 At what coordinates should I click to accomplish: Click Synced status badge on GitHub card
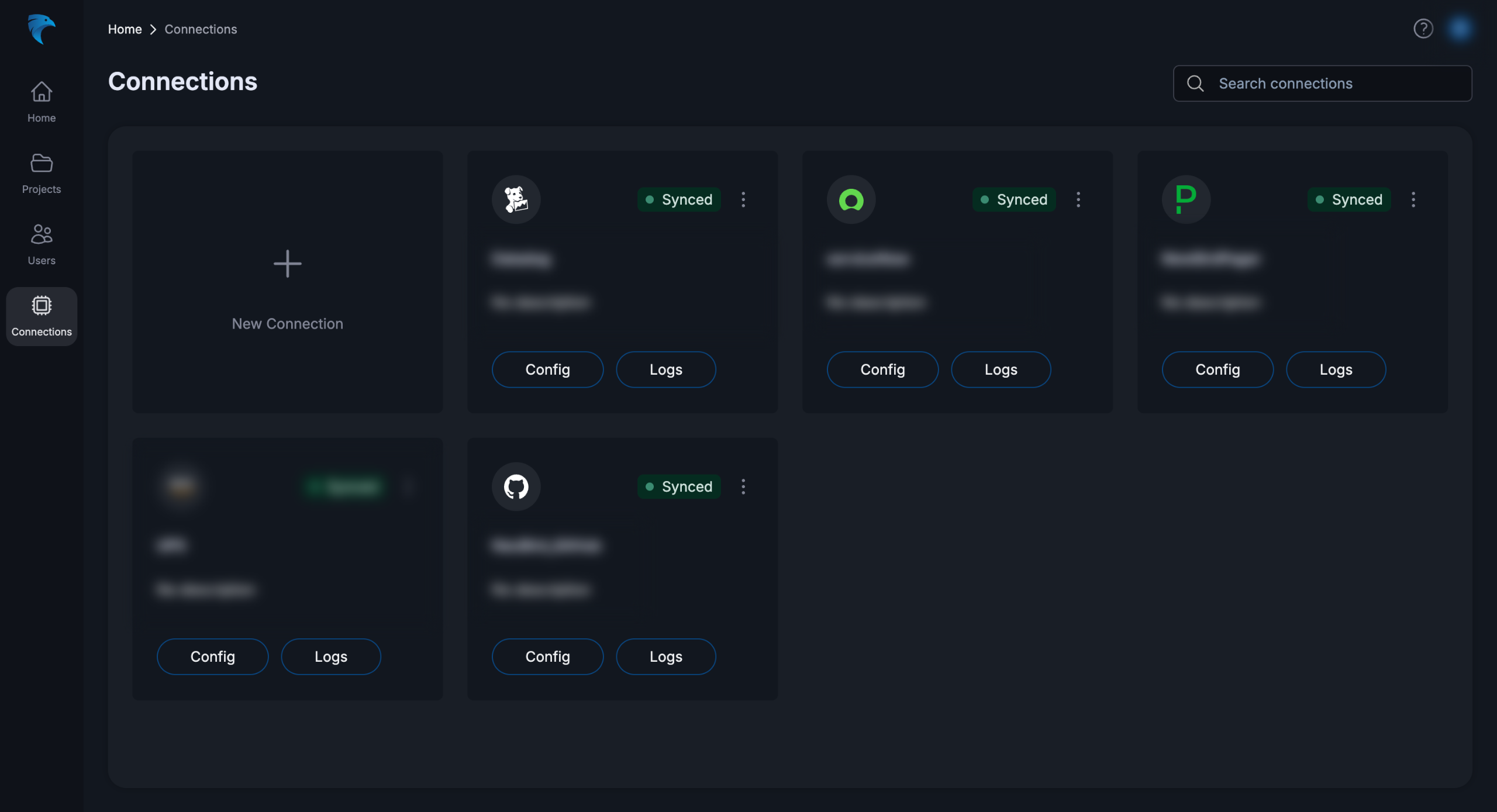678,486
